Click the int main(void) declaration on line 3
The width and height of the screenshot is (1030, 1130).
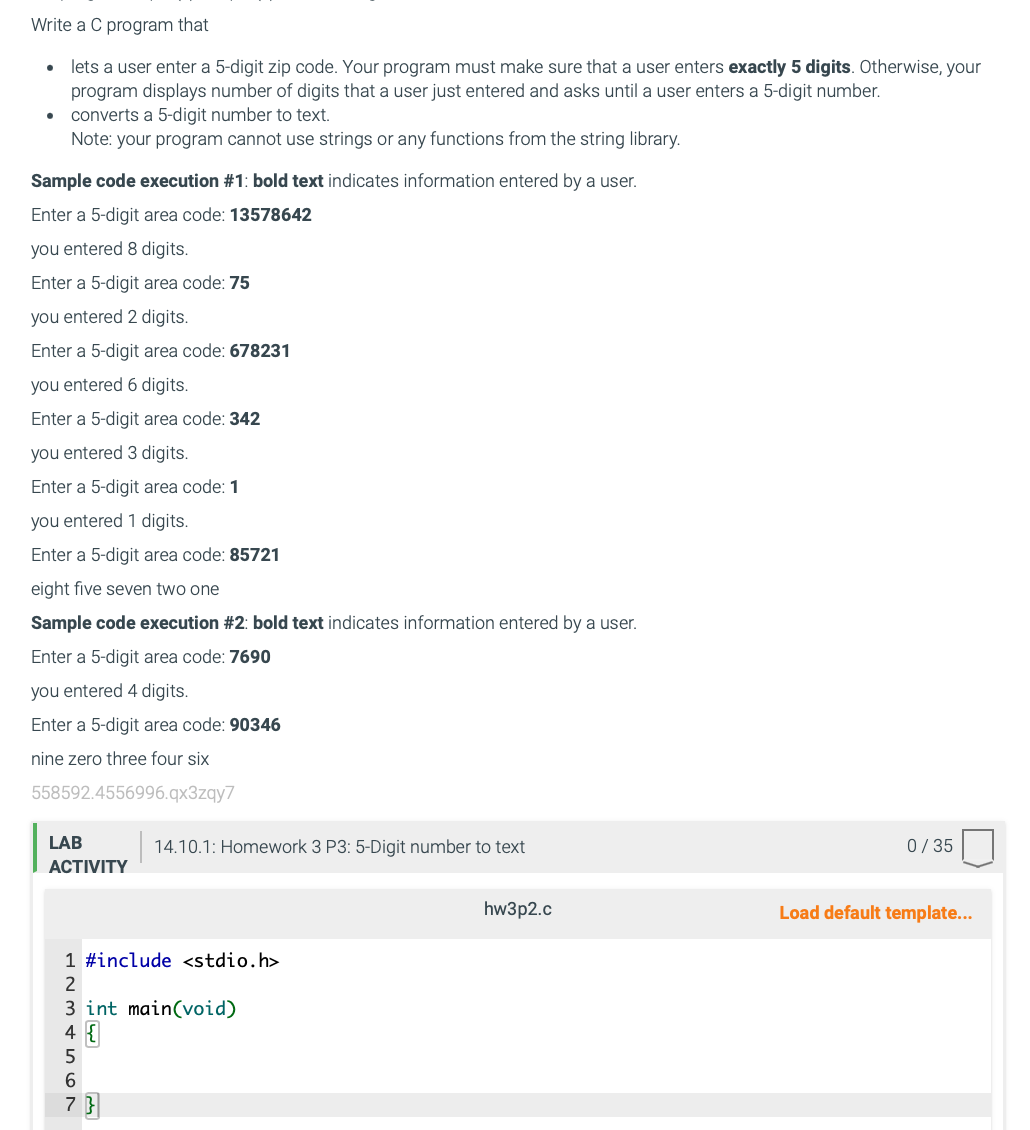click(160, 1008)
